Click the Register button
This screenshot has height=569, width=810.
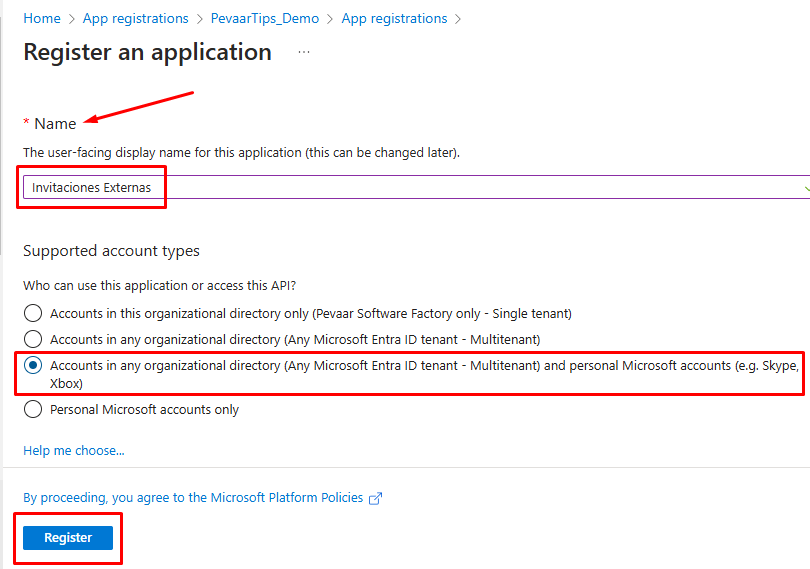coord(68,537)
